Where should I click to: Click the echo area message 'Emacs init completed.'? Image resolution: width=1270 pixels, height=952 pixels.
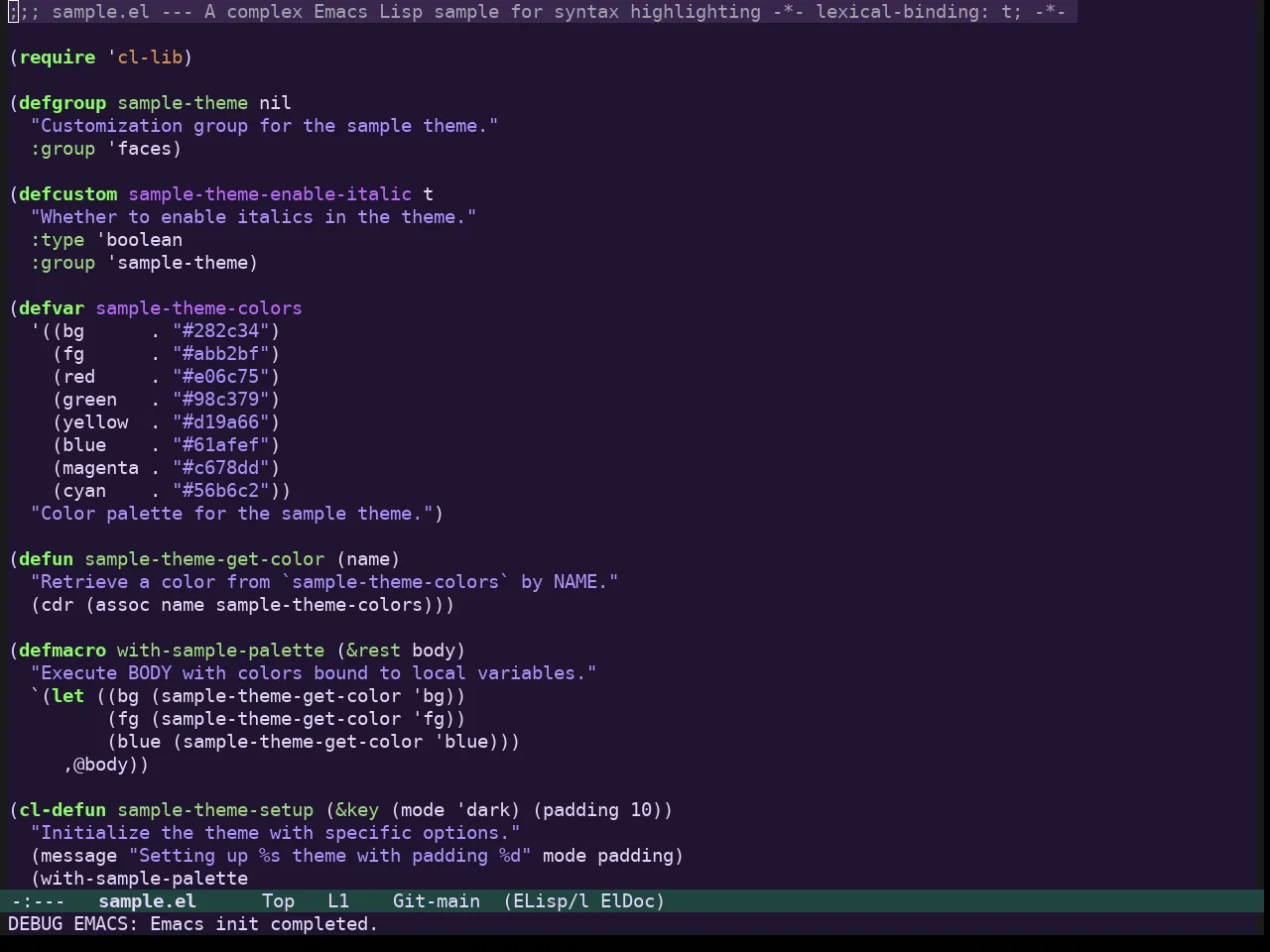click(x=264, y=923)
